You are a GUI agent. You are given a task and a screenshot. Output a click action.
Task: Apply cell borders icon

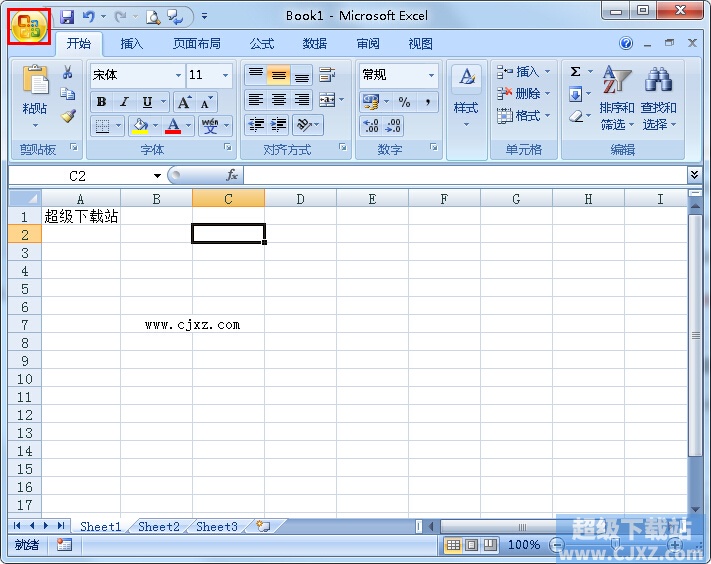click(x=102, y=125)
